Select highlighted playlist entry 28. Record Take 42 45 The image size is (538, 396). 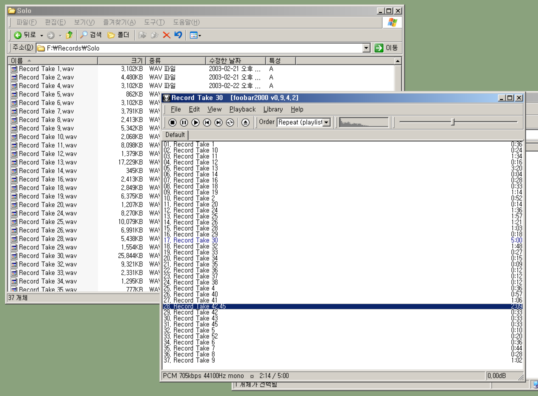point(343,306)
